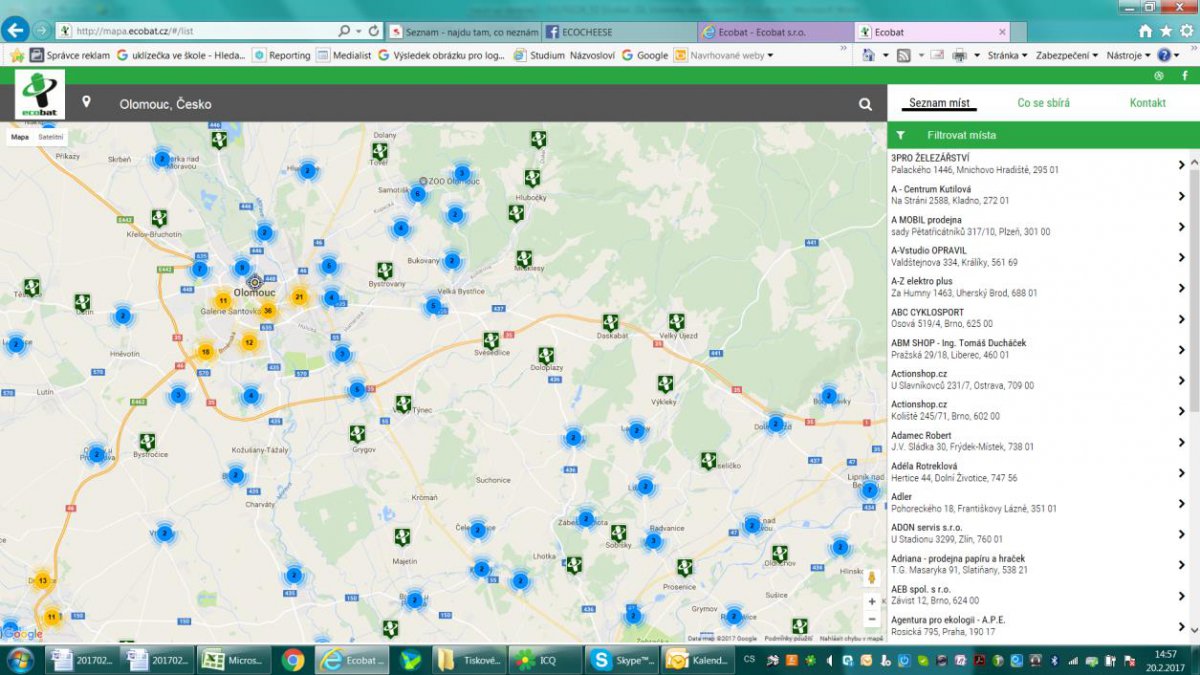Switch to the Kontakt tab

1147,103
